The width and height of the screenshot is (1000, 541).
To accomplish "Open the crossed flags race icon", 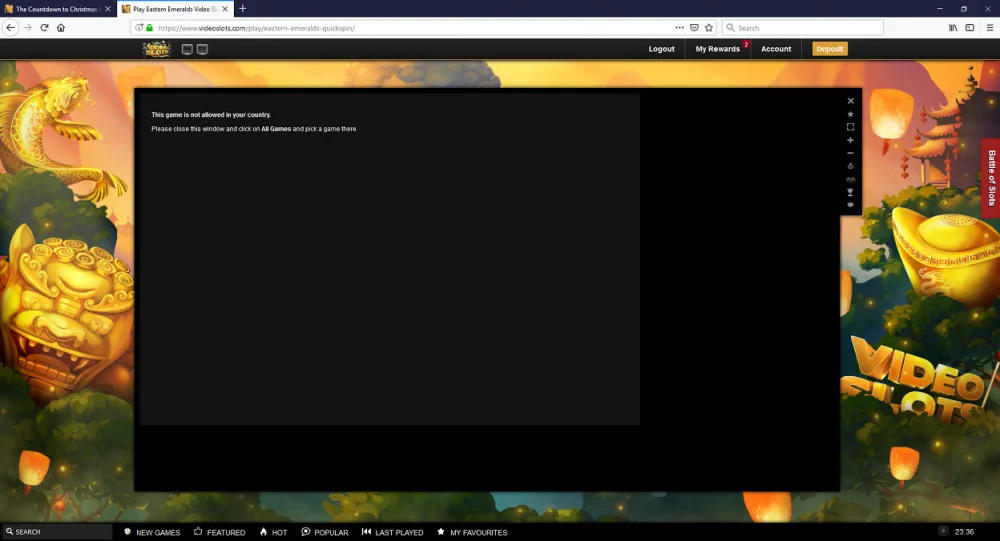I will point(850,179).
